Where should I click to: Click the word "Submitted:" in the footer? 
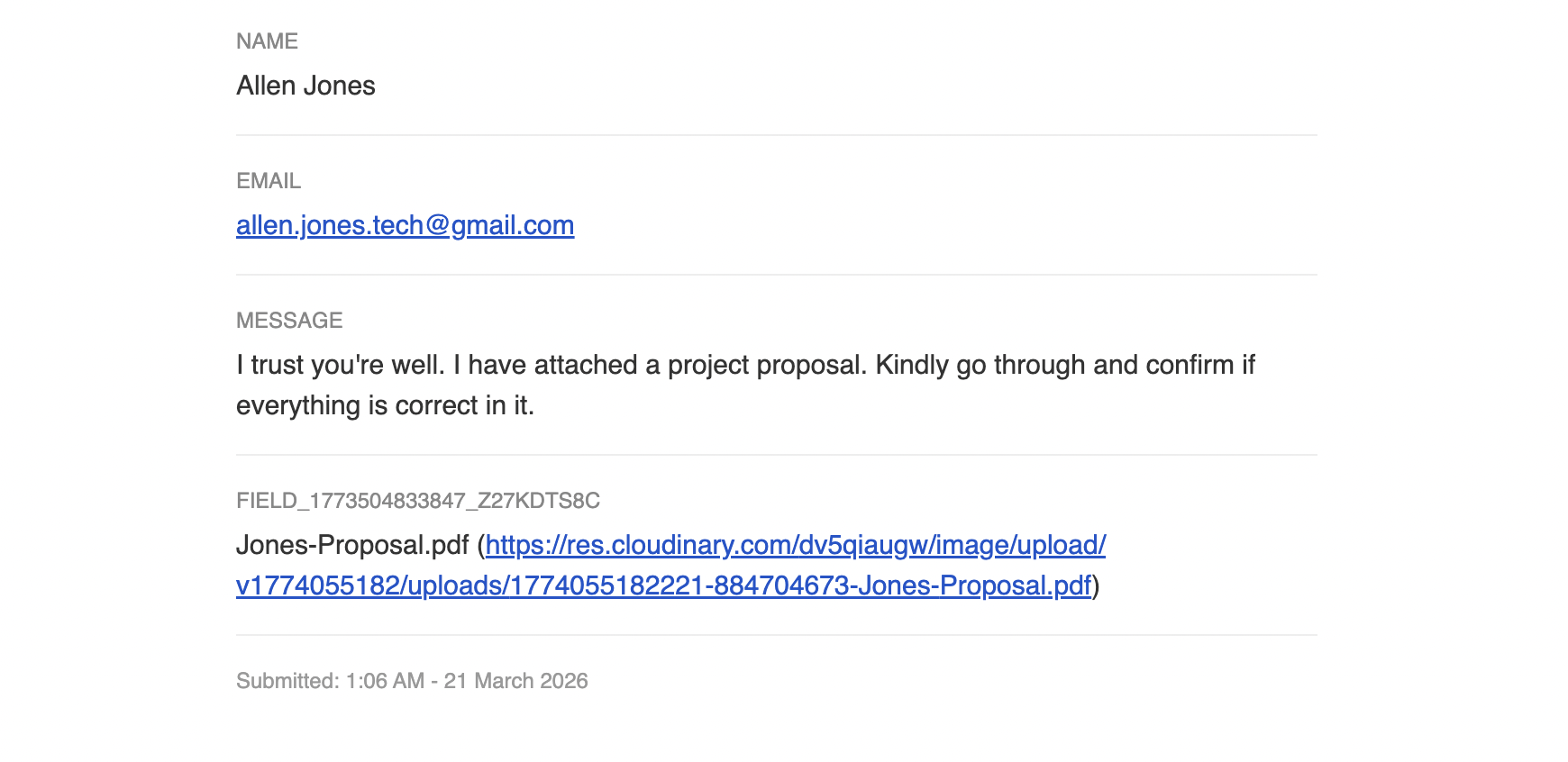tap(287, 681)
